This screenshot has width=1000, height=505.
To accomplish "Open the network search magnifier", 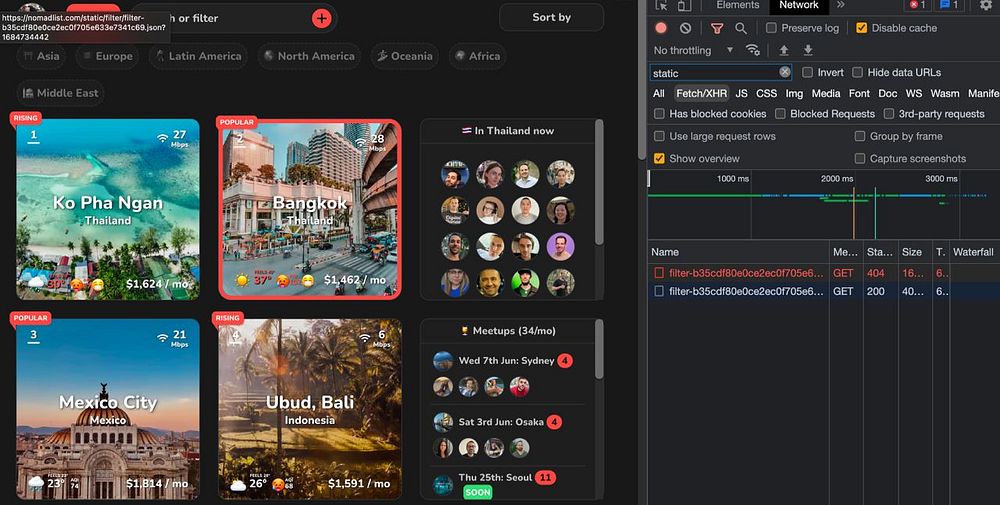I will point(740,28).
